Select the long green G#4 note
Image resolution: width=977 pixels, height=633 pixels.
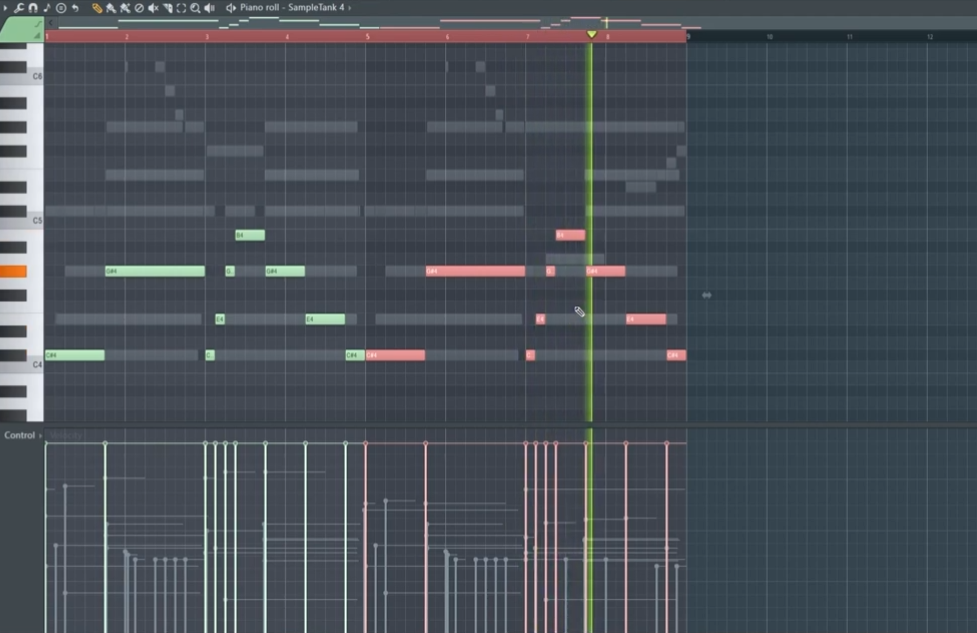pos(155,271)
